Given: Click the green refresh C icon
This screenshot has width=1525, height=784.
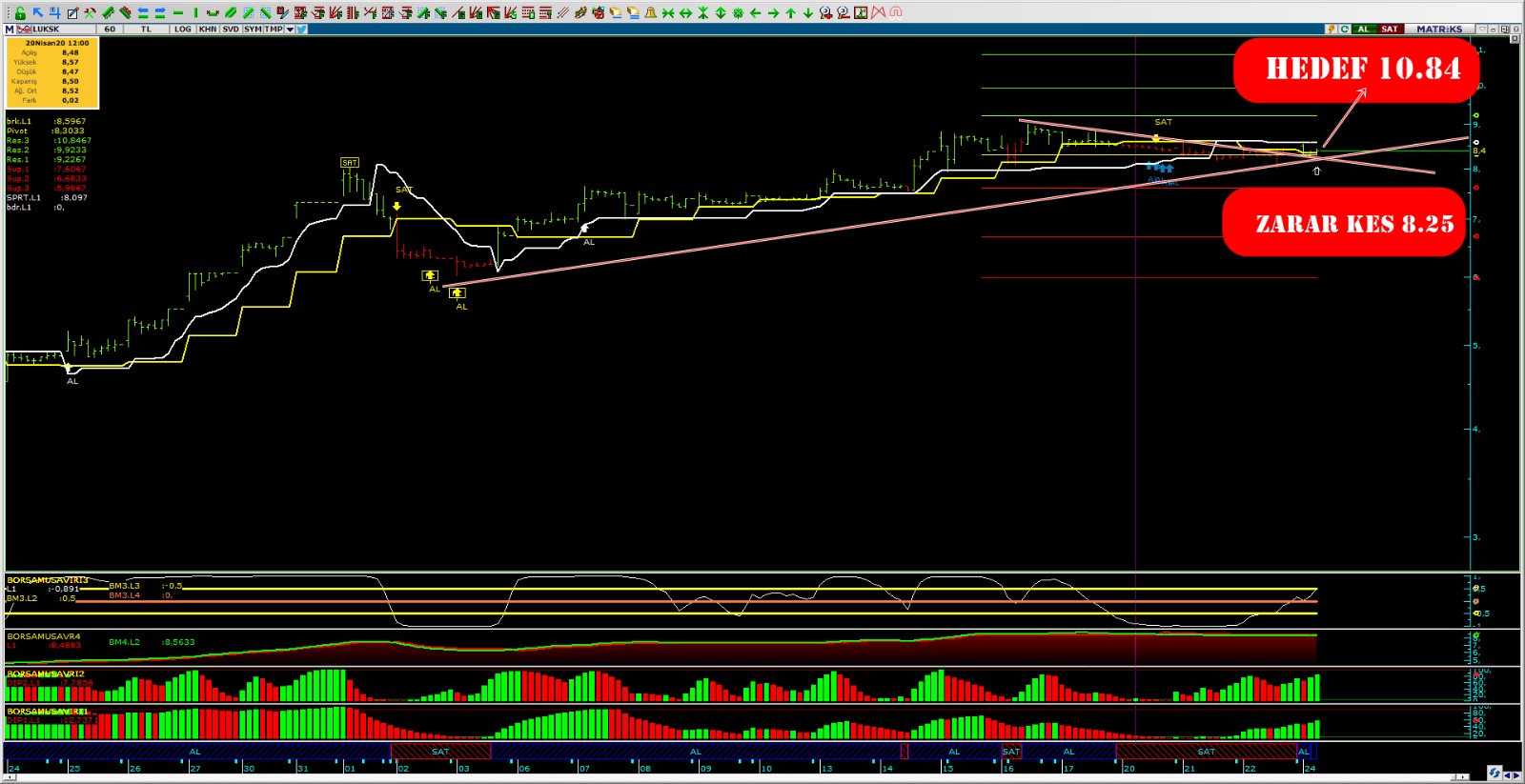Looking at the screenshot, I should 1345,30.
